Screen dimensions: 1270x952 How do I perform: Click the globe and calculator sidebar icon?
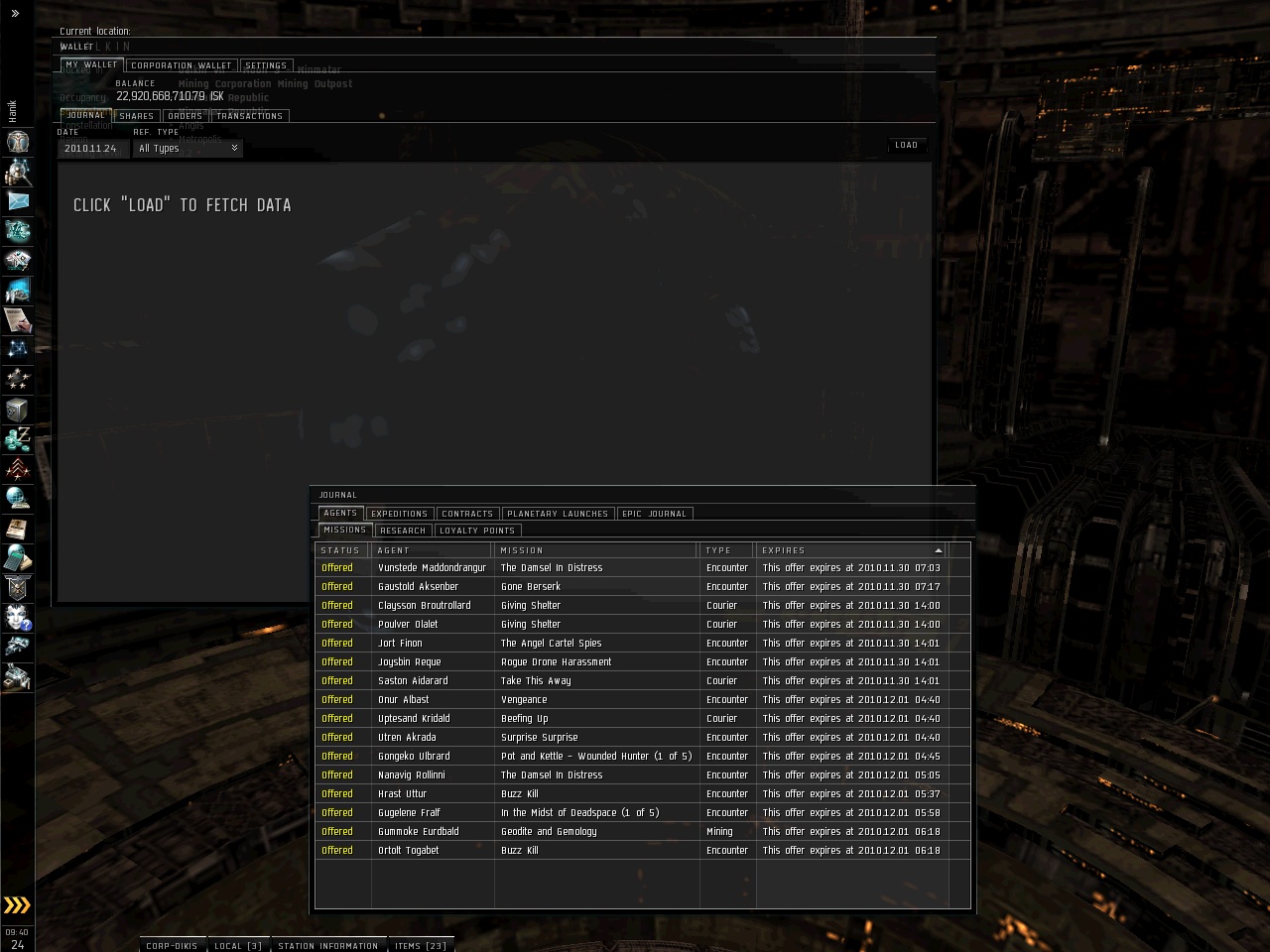(x=18, y=558)
